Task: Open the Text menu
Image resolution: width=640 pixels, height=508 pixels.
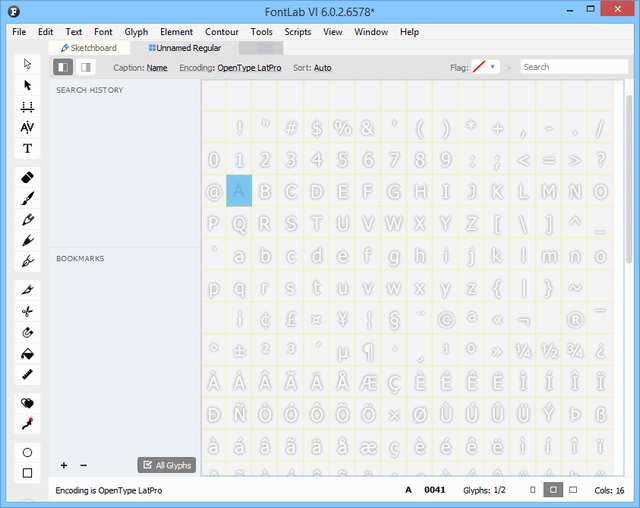Action: tap(73, 32)
